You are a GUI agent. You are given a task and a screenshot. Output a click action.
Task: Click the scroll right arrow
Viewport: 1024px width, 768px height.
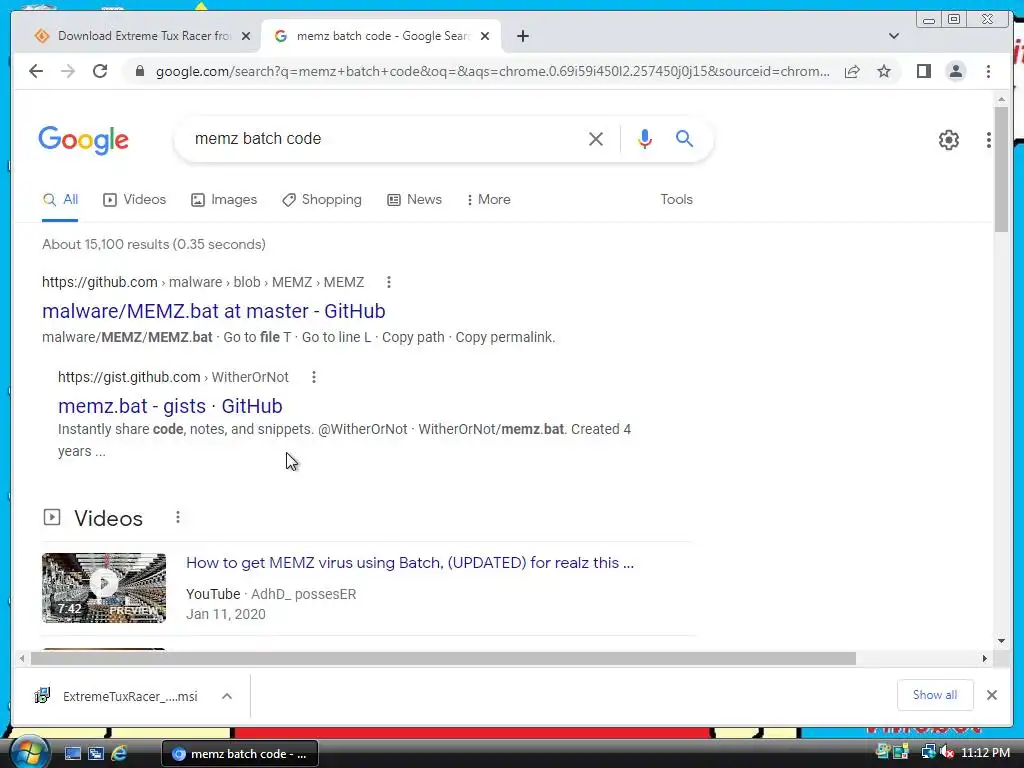(x=985, y=658)
